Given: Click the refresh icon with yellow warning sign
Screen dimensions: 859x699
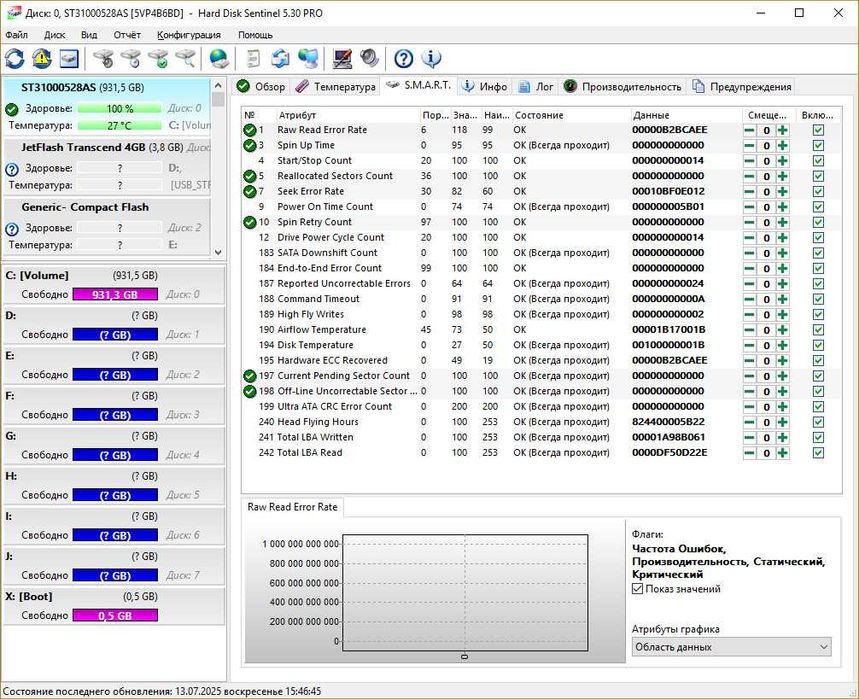Looking at the screenshot, I should pos(42,58).
